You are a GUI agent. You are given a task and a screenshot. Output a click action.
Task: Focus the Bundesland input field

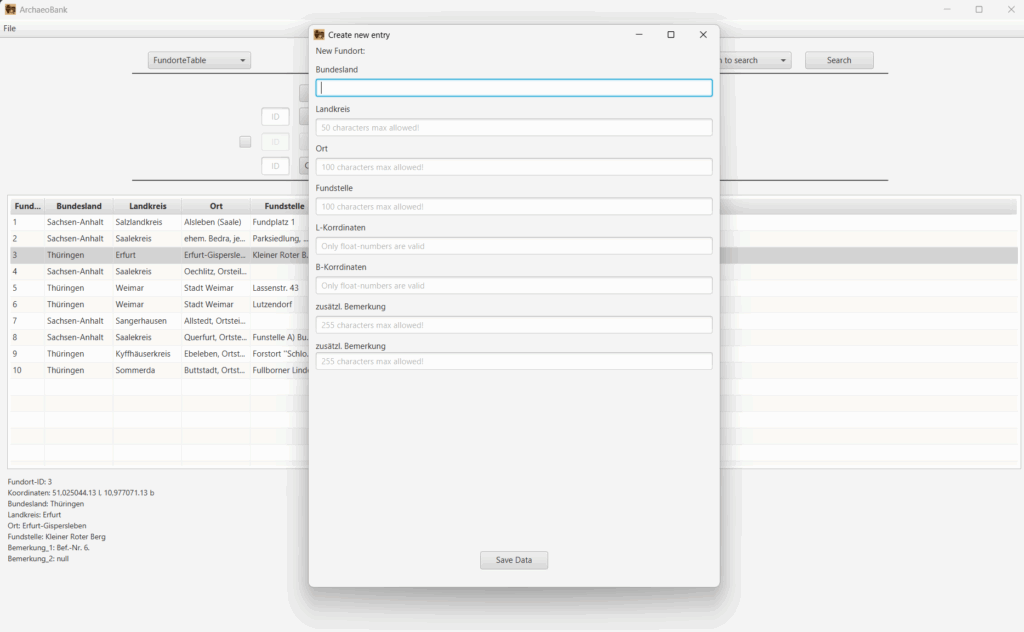tap(514, 88)
